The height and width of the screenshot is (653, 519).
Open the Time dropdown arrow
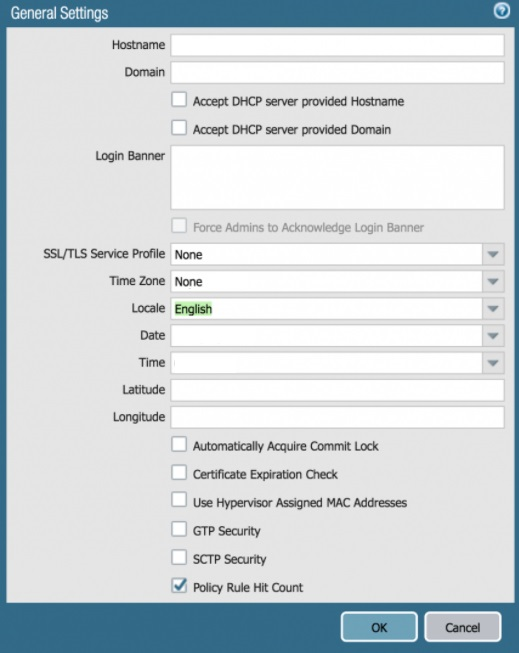click(x=493, y=363)
